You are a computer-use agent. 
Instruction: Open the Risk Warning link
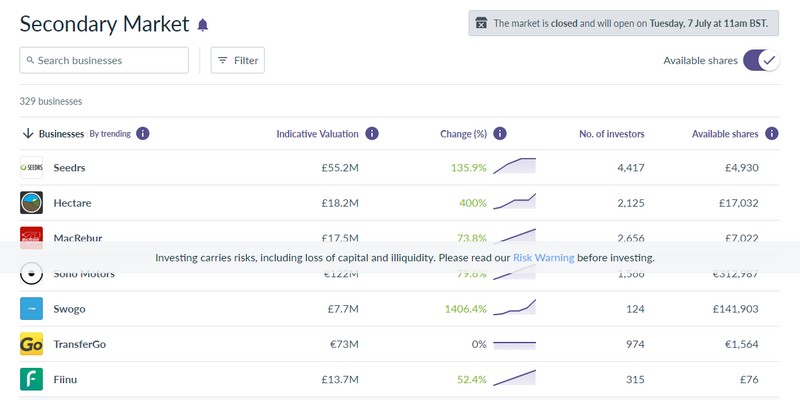[x=543, y=257]
